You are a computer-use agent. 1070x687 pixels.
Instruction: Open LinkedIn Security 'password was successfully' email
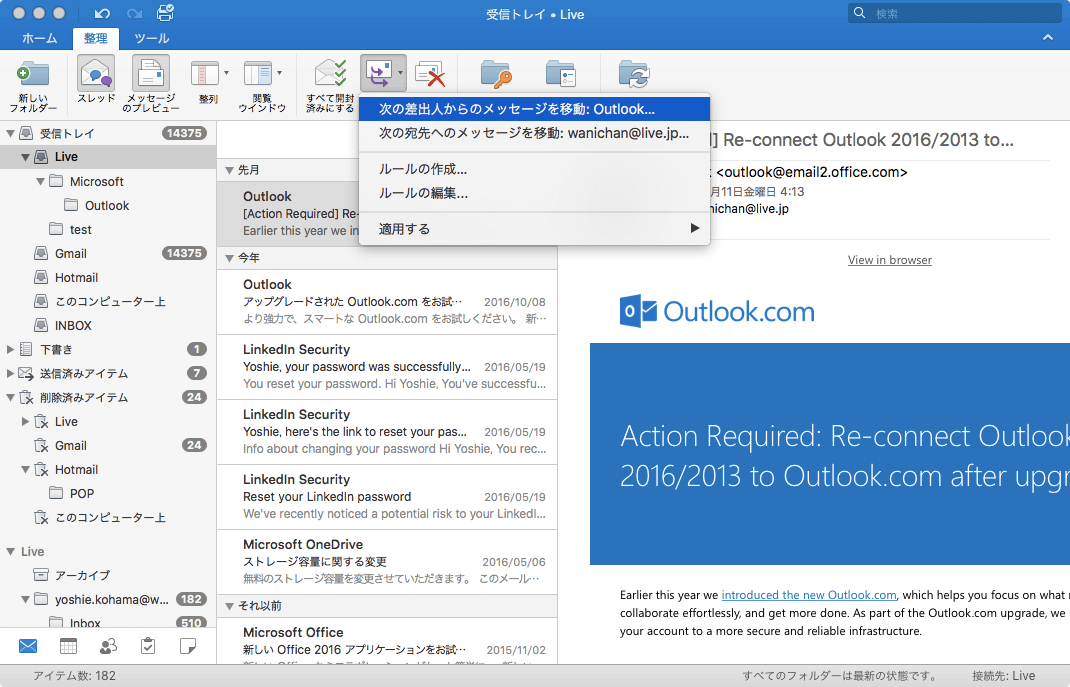click(387, 367)
